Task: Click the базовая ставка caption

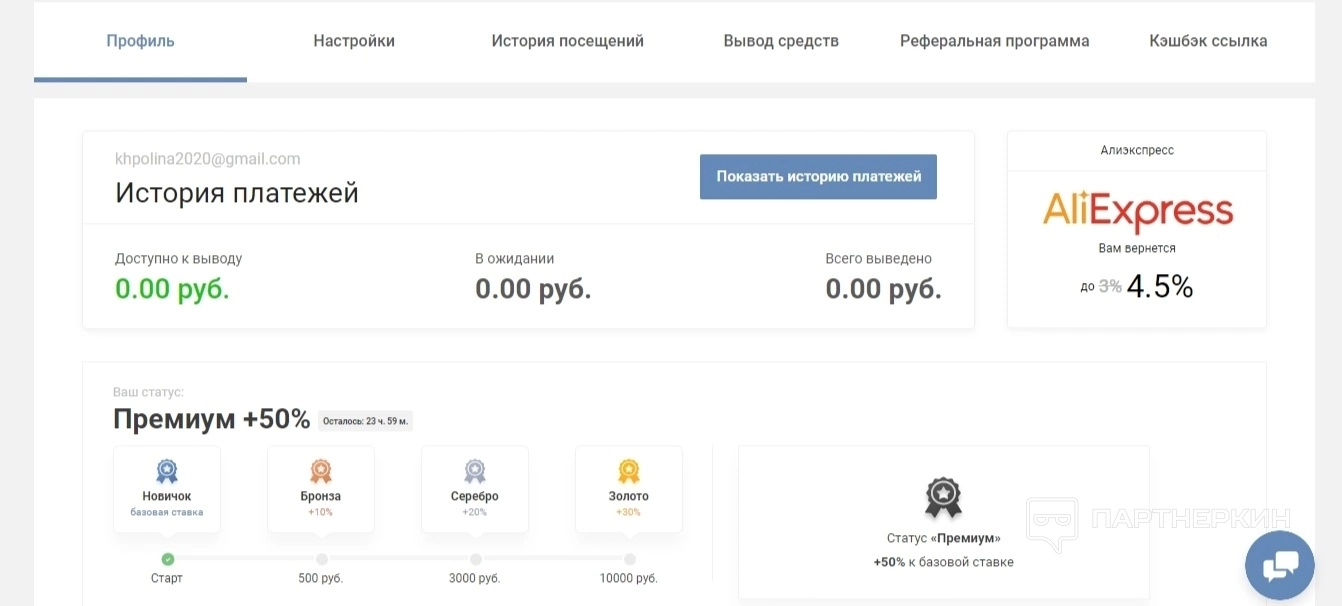Action: (x=167, y=512)
